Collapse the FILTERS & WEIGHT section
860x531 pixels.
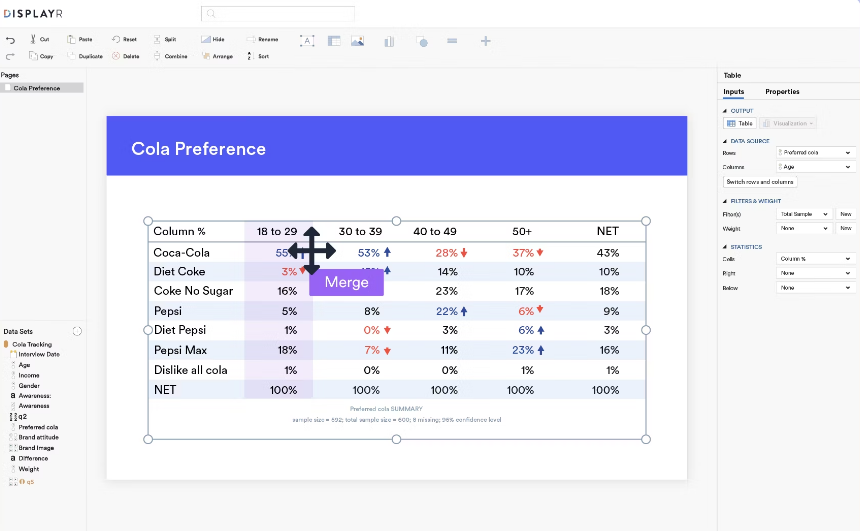click(725, 201)
